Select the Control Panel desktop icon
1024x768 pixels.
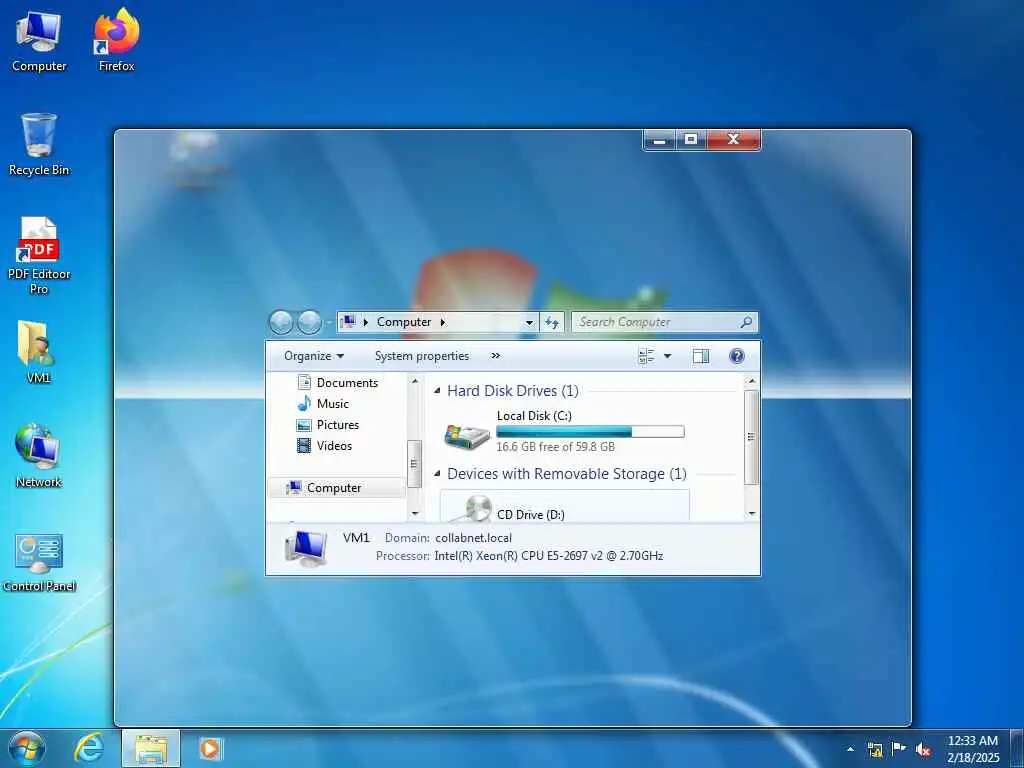(x=39, y=562)
